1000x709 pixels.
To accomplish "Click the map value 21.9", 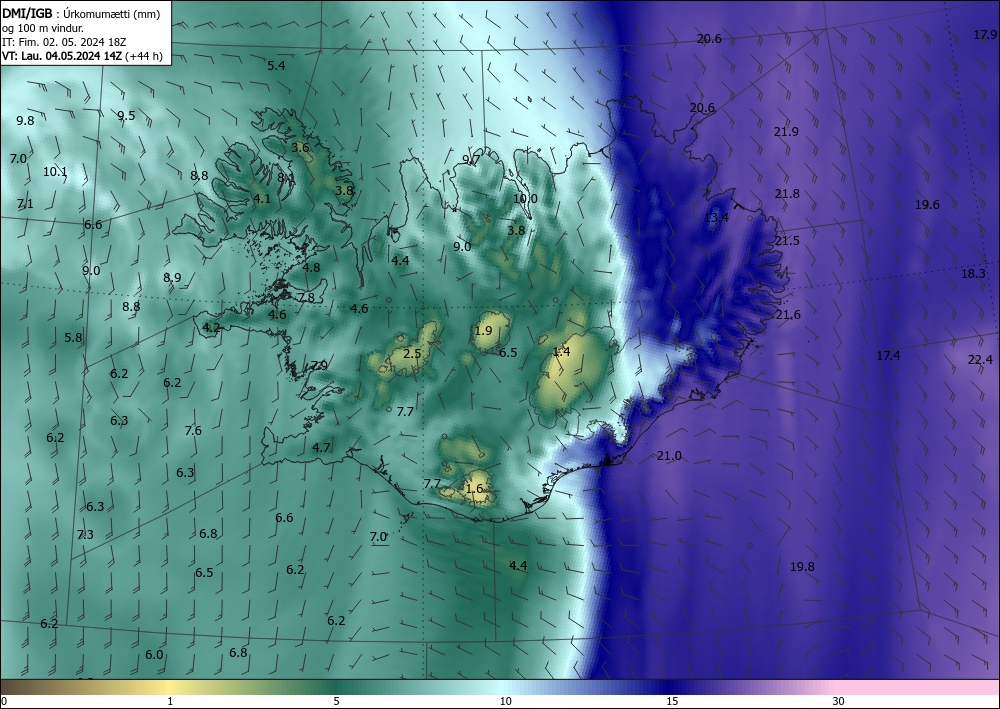I will click(786, 132).
